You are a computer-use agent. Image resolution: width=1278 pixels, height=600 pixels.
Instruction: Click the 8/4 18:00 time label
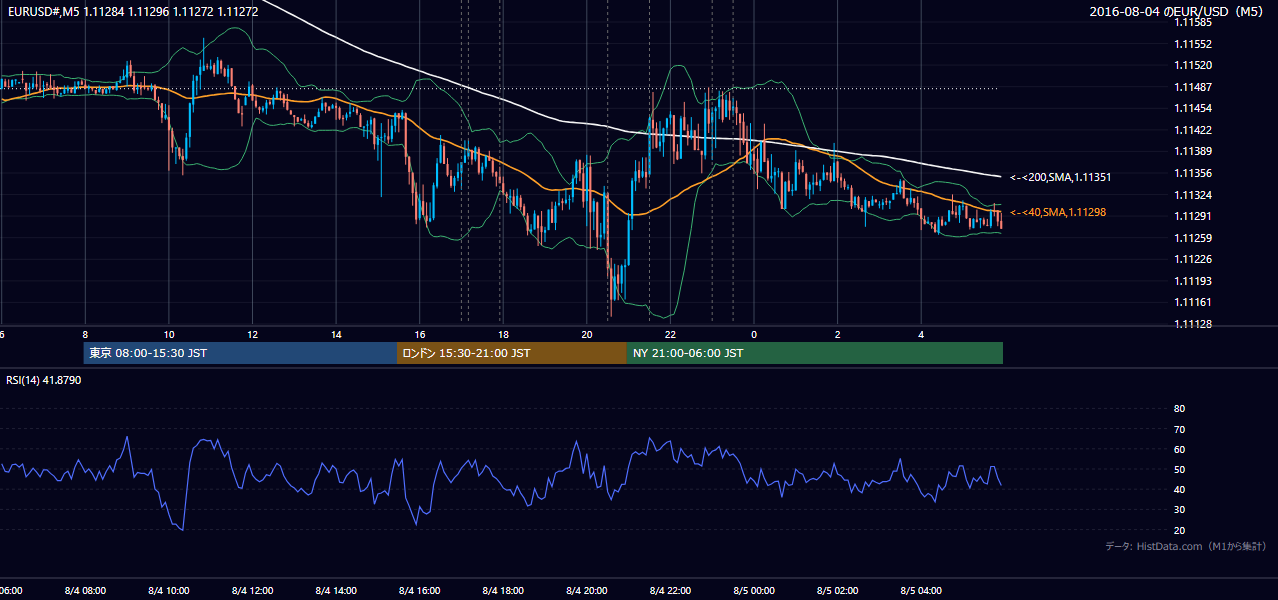[x=503, y=591]
